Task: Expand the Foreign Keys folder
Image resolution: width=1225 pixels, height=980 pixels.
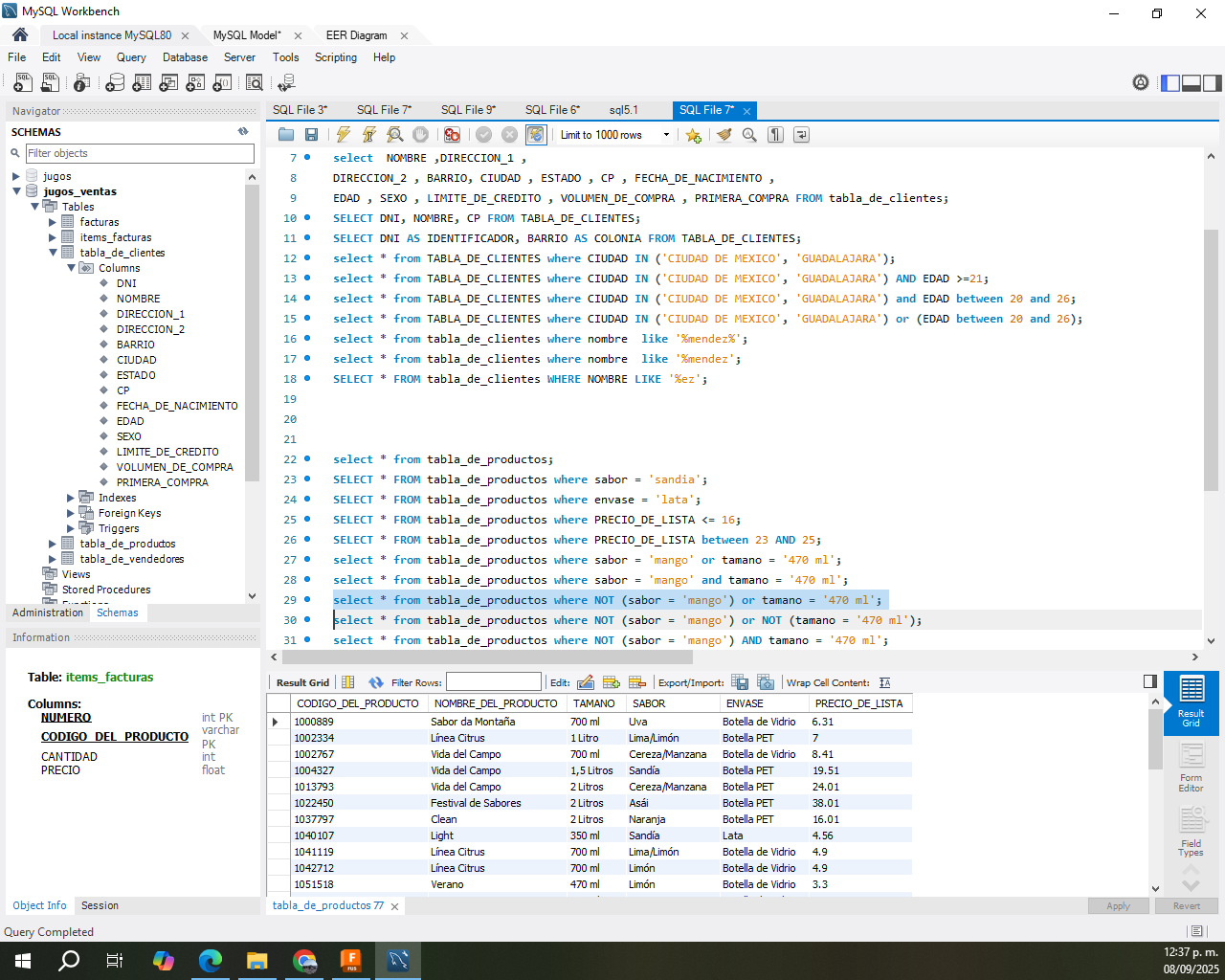Action: pyautogui.click(x=71, y=513)
